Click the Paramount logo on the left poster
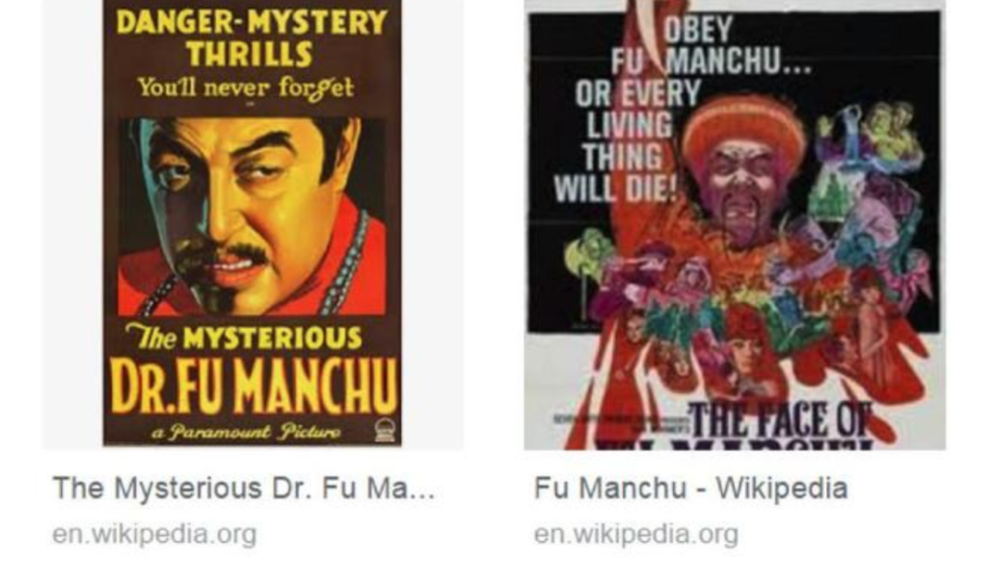The height and width of the screenshot is (567, 1000). click(385, 431)
